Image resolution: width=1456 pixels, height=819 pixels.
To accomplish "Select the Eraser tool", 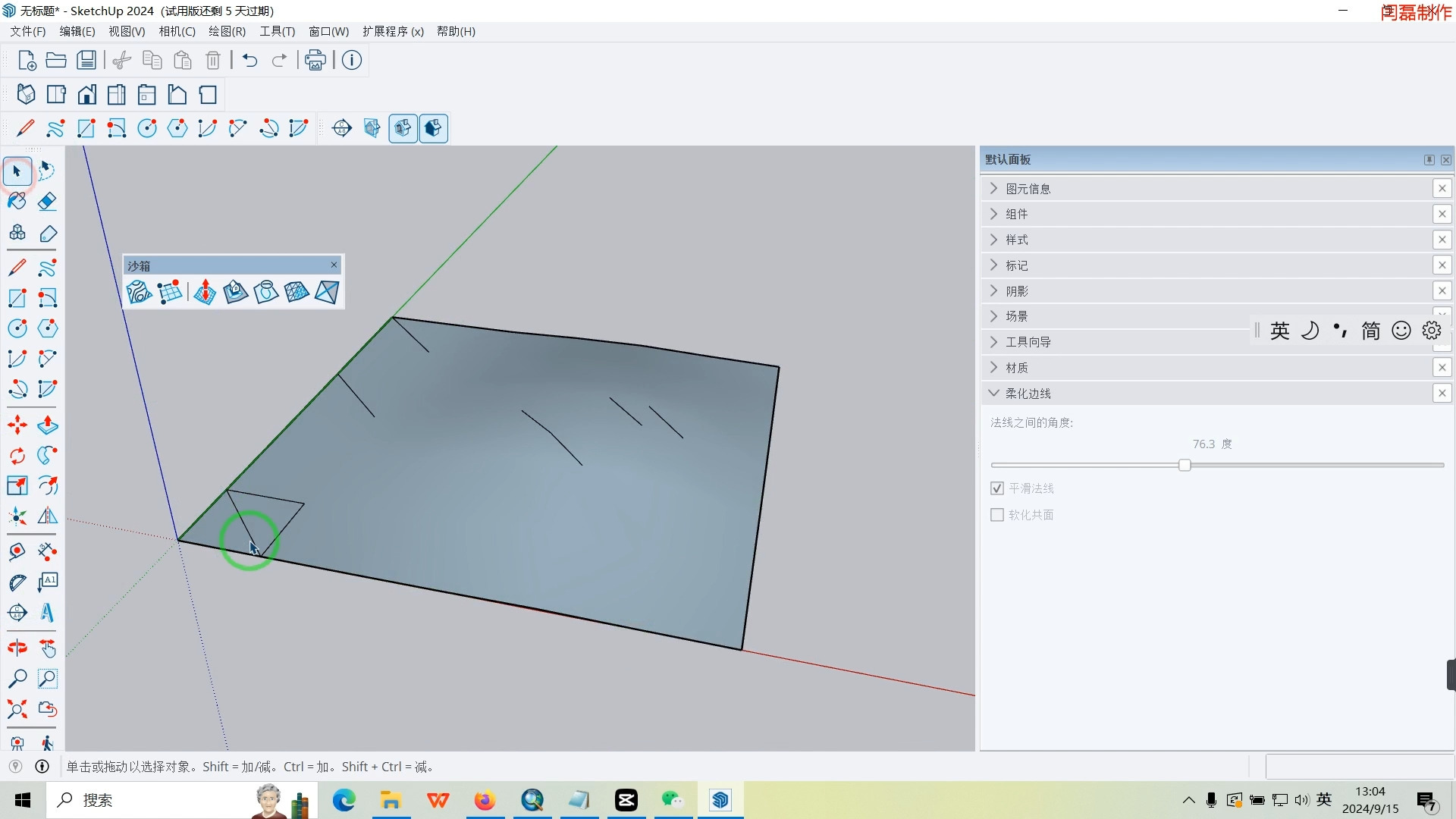I will coord(47,201).
